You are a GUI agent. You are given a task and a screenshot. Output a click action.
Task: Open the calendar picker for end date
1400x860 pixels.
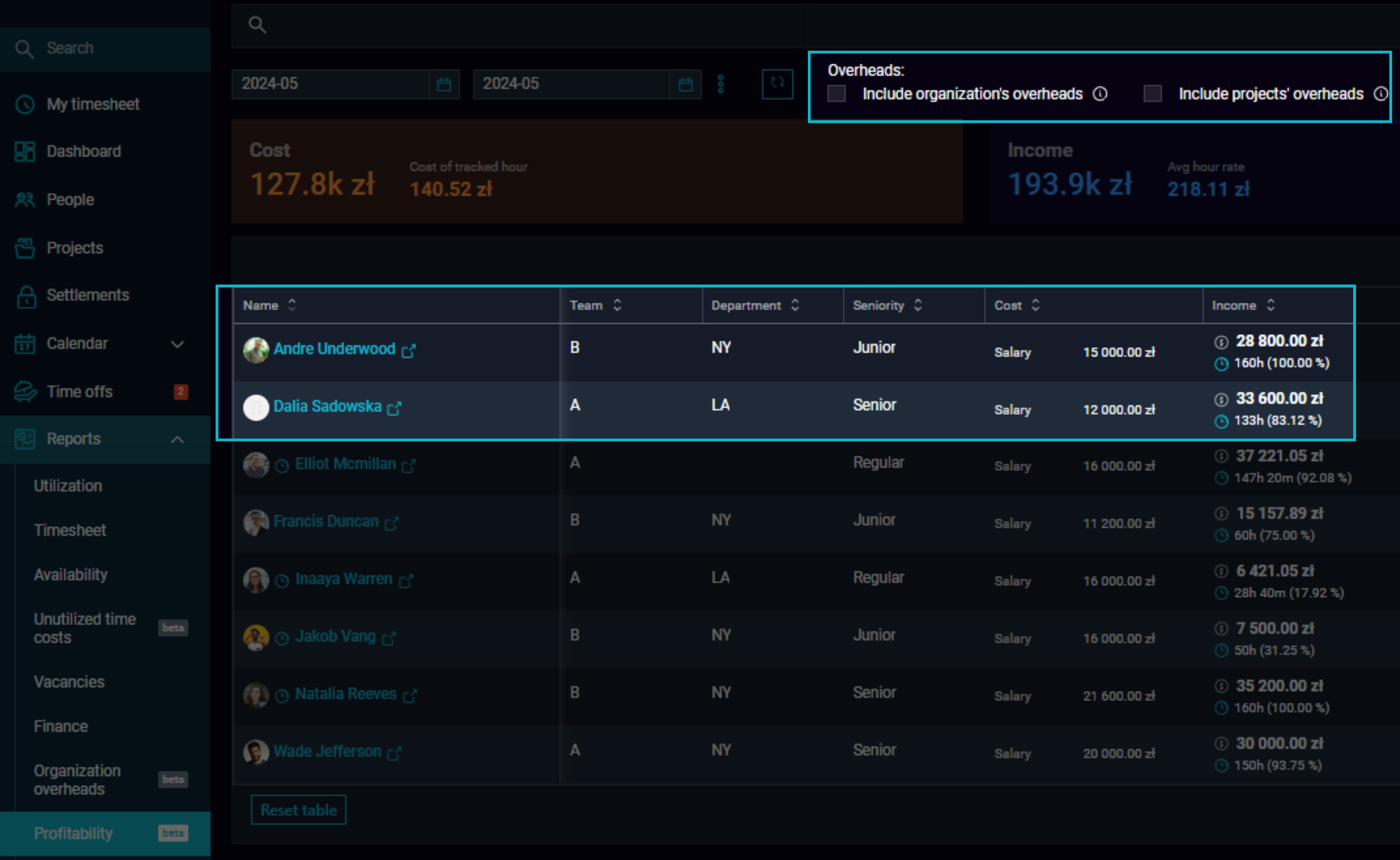(x=685, y=84)
